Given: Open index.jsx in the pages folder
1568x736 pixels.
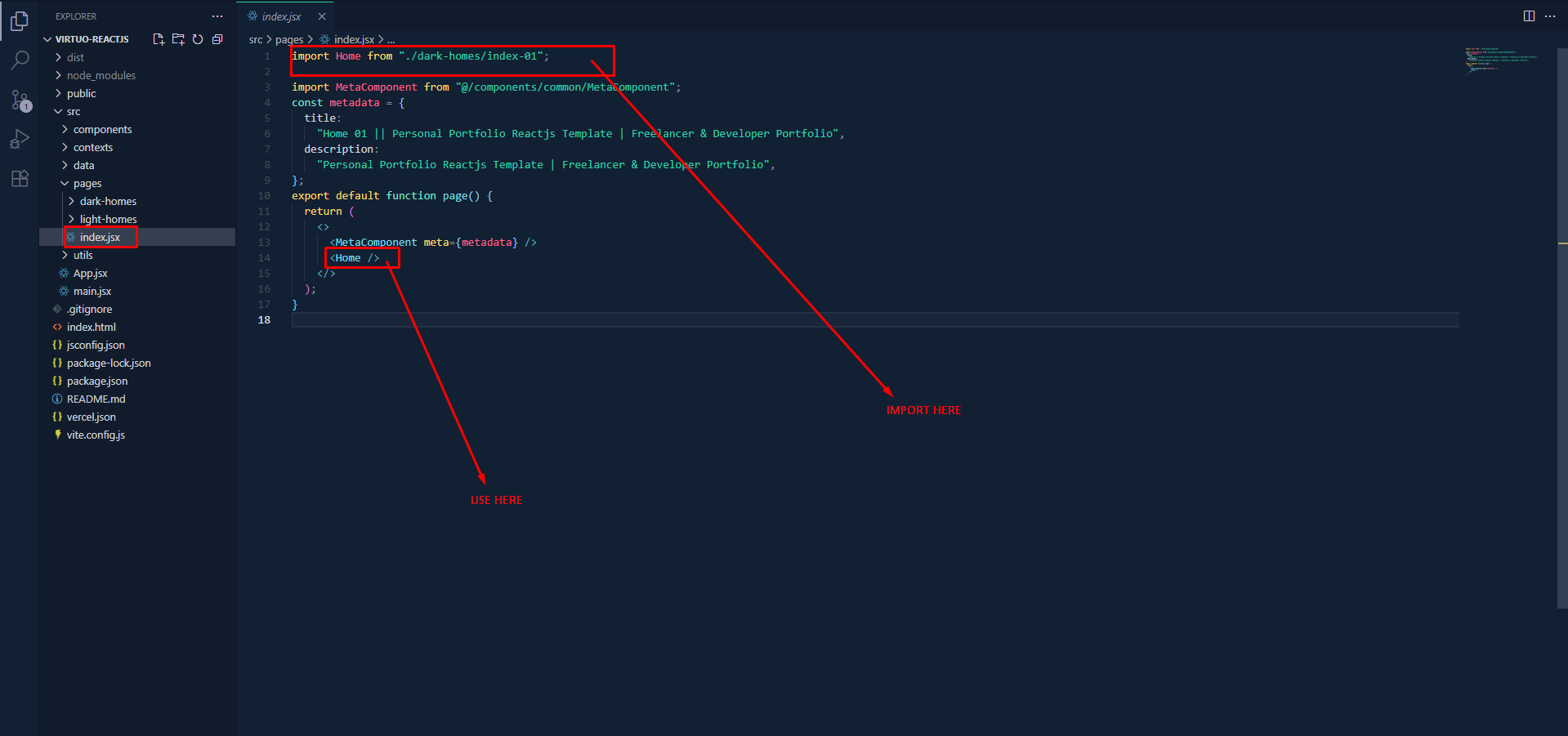Looking at the screenshot, I should click(x=137, y=237).
